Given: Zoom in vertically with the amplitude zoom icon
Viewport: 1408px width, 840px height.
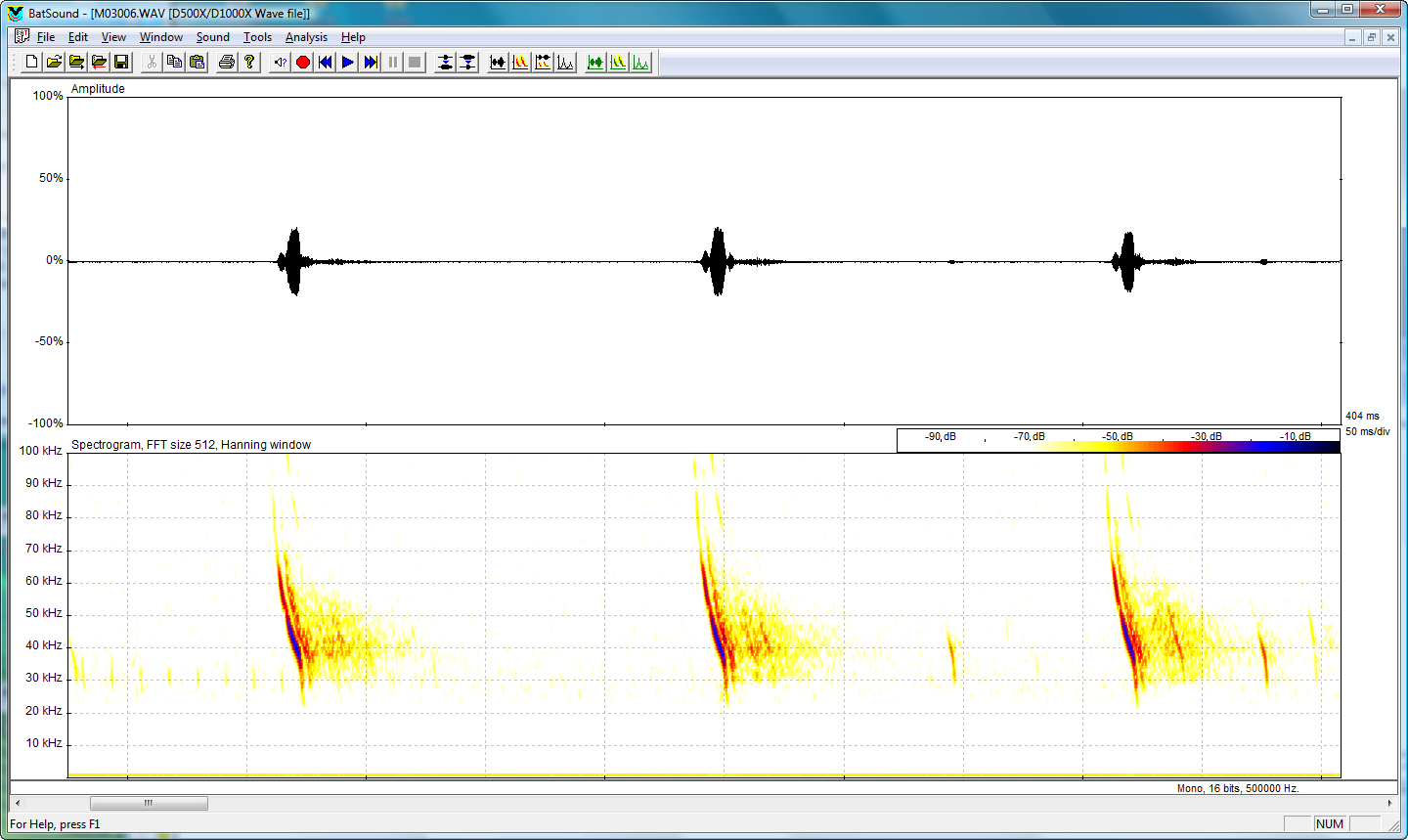Looking at the screenshot, I should coord(444,62).
